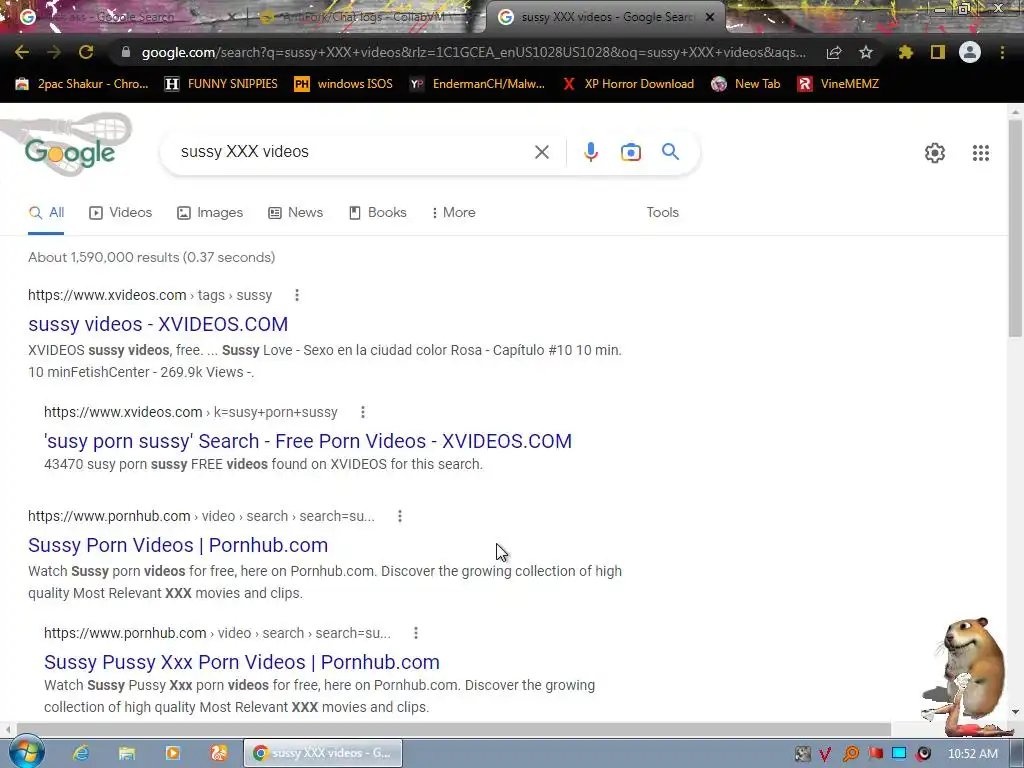Viewport: 1024px width, 768px height.
Task: Open the 2pac Shakur bookmark
Action: pyautogui.click(x=82, y=84)
